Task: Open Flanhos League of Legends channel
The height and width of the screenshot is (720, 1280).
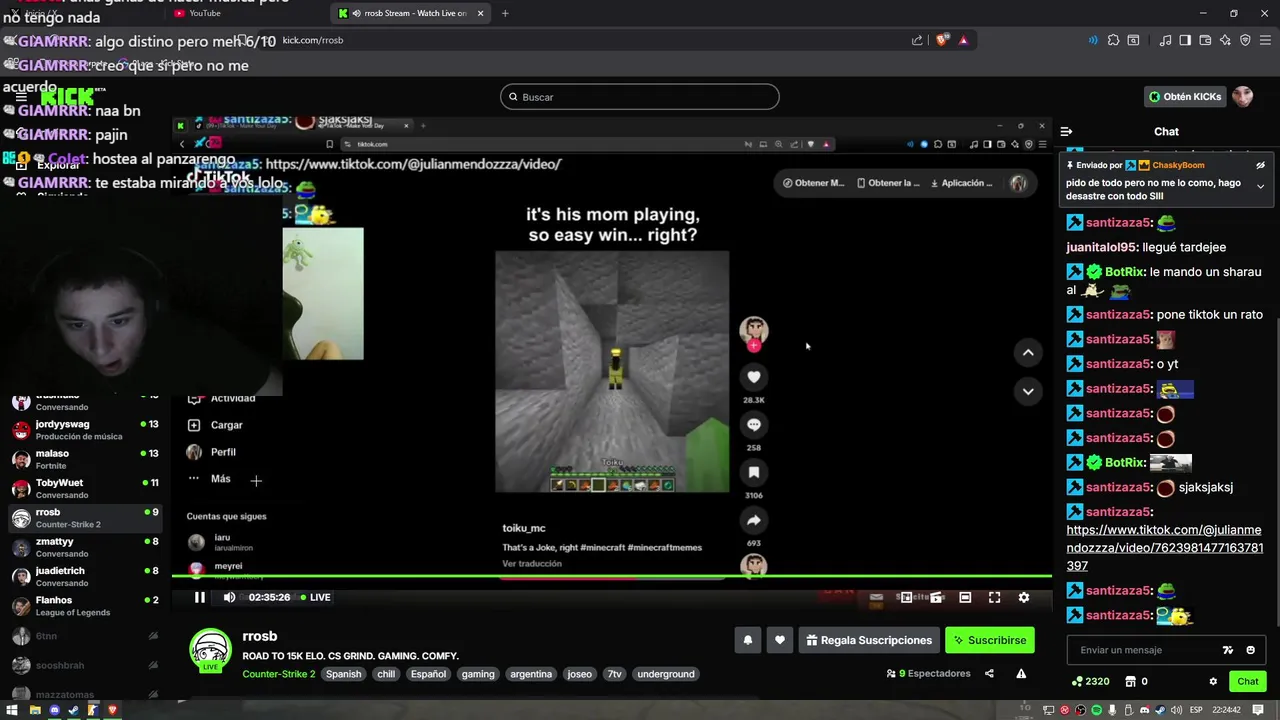Action: click(84, 606)
